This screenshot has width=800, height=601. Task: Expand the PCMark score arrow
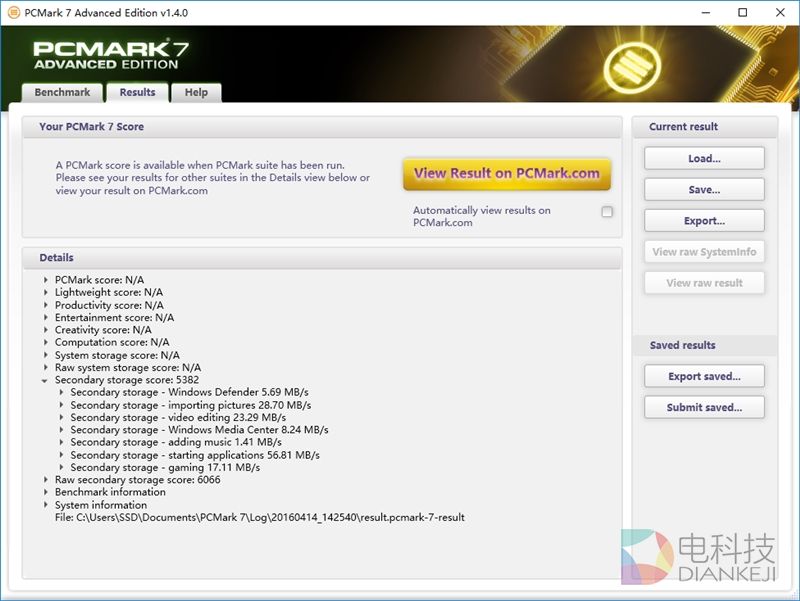pyautogui.click(x=45, y=280)
